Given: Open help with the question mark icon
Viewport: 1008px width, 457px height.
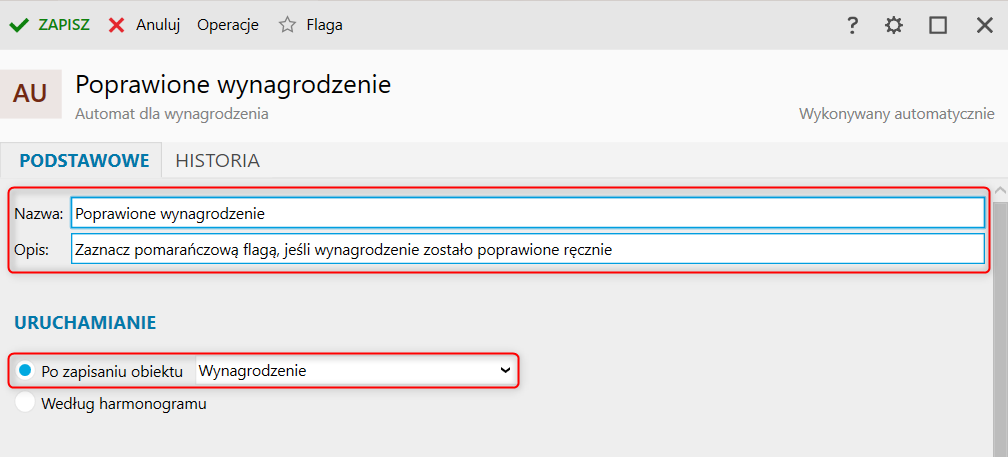Looking at the screenshot, I should click(x=852, y=25).
